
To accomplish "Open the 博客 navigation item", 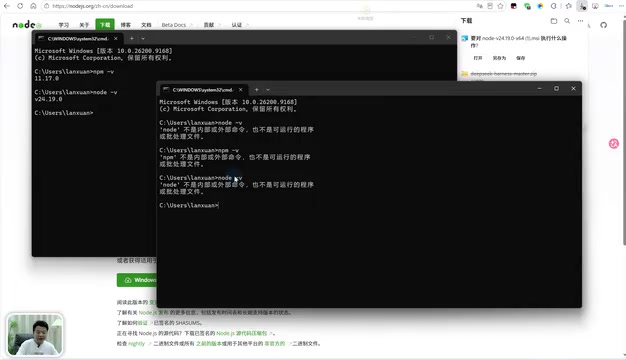I will pos(126,25).
